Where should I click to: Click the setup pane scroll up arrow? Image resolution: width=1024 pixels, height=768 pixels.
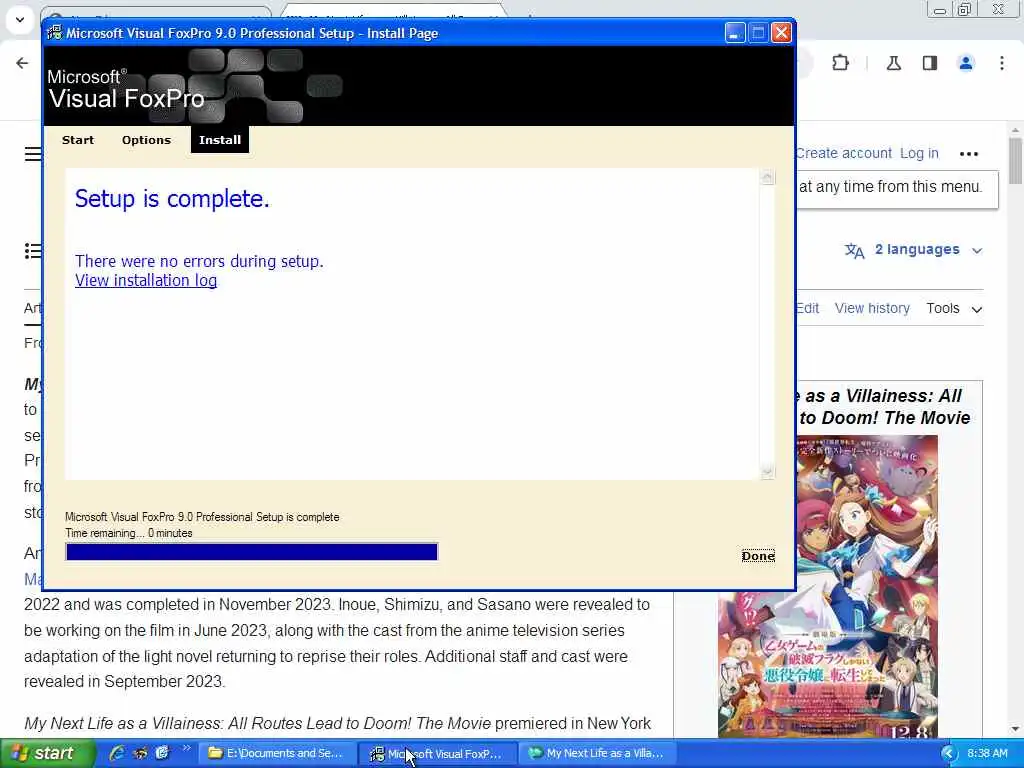768,177
